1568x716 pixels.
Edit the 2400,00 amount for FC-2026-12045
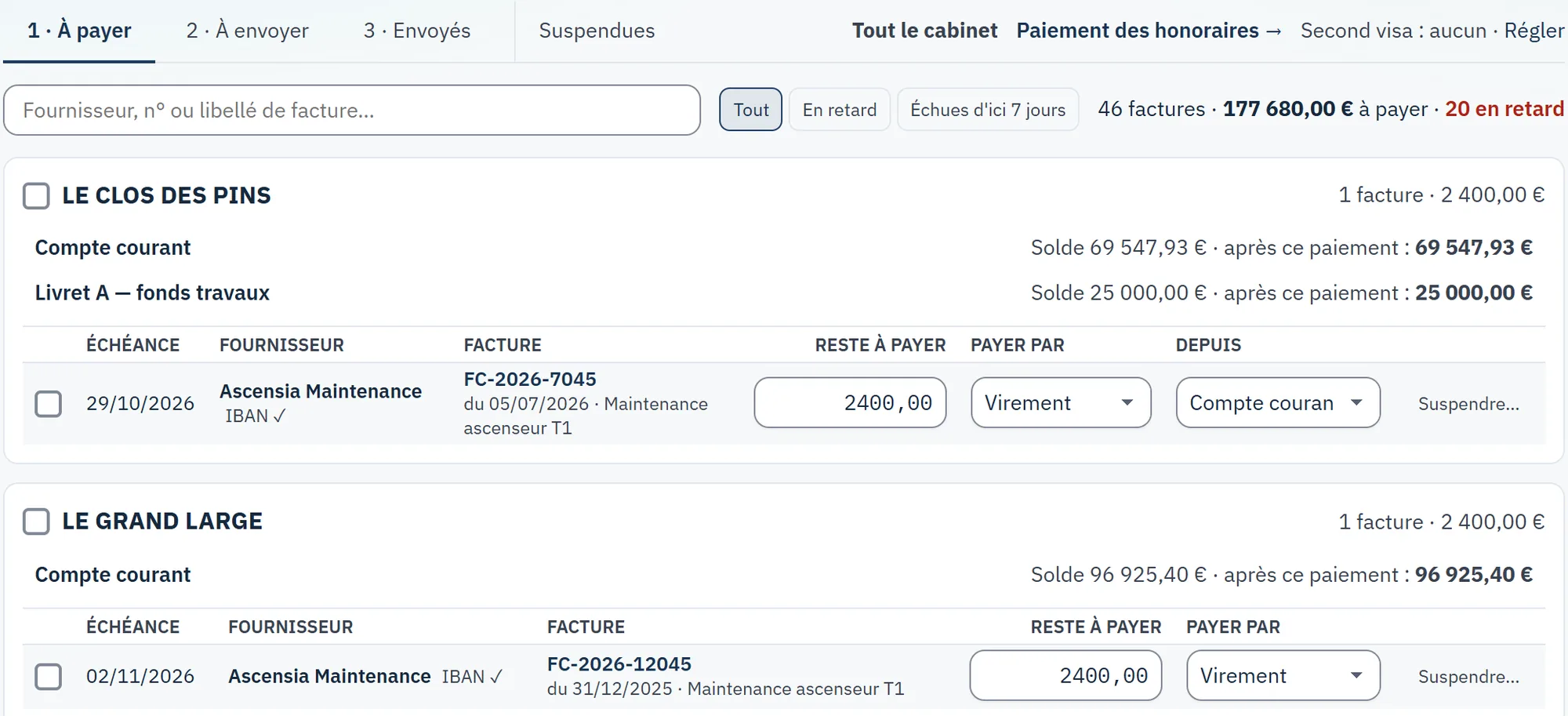(x=1065, y=675)
